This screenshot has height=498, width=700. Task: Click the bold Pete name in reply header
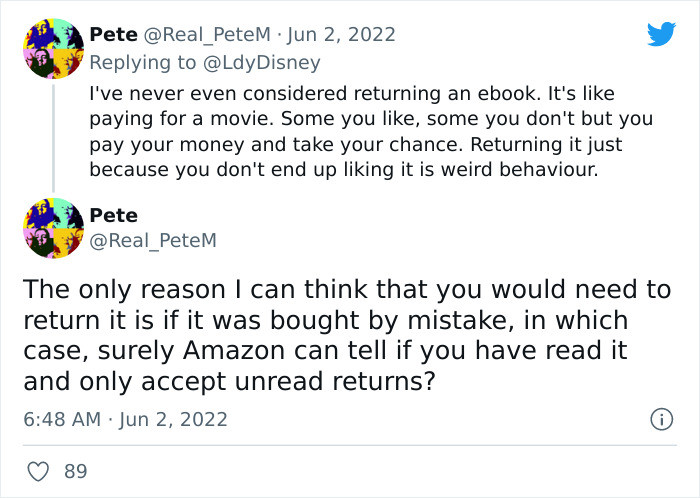click(x=113, y=34)
